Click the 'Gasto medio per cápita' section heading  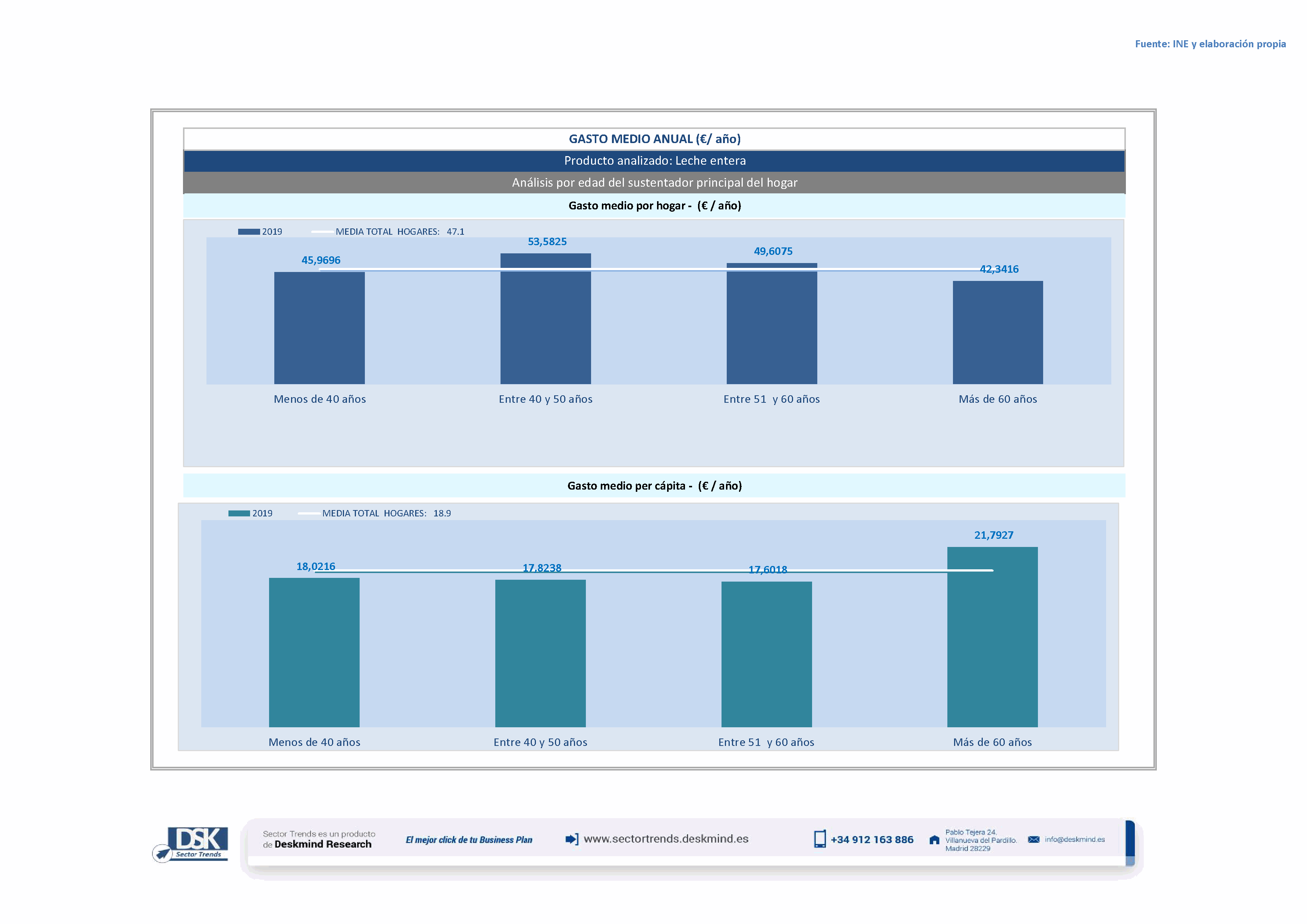click(654, 486)
